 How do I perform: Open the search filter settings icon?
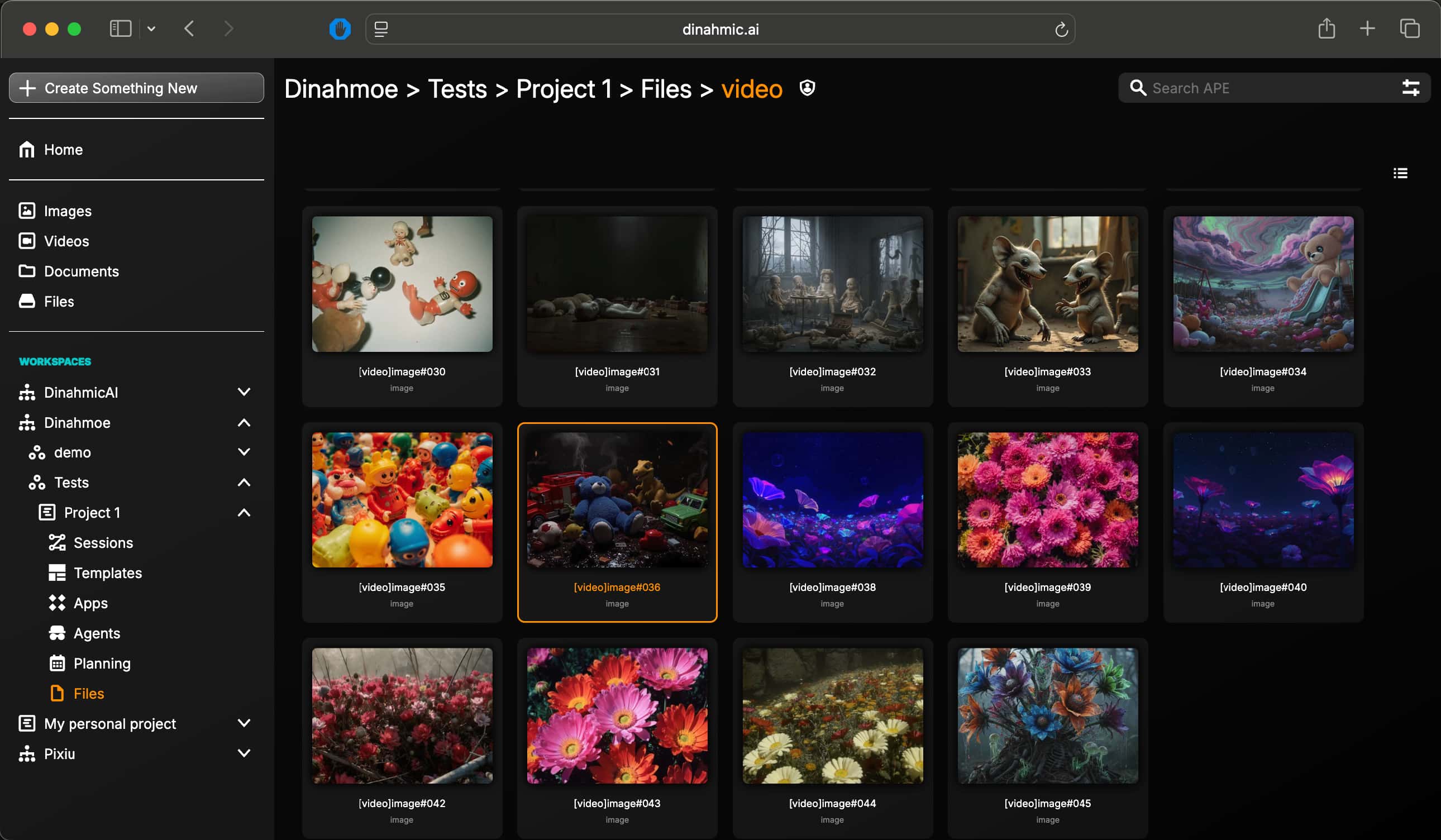(x=1411, y=88)
